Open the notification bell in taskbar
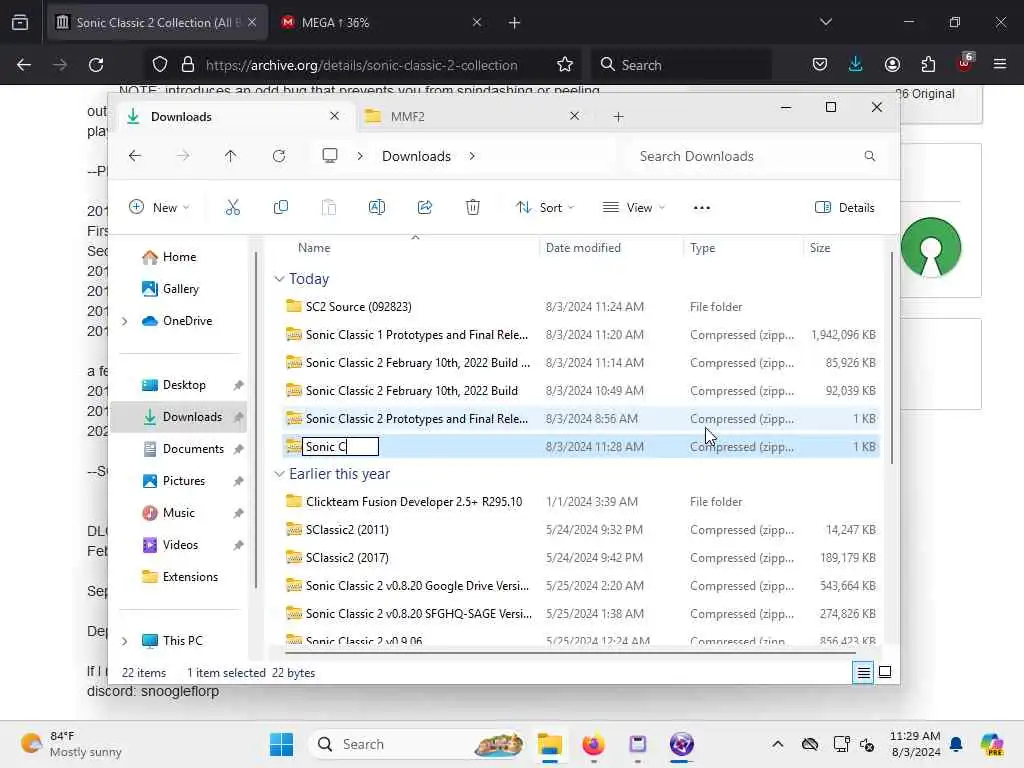This screenshot has width=1024, height=768. tap(956, 744)
